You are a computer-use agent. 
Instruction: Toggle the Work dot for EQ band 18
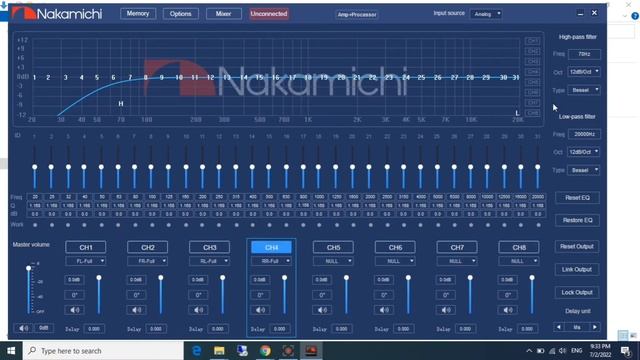point(320,225)
